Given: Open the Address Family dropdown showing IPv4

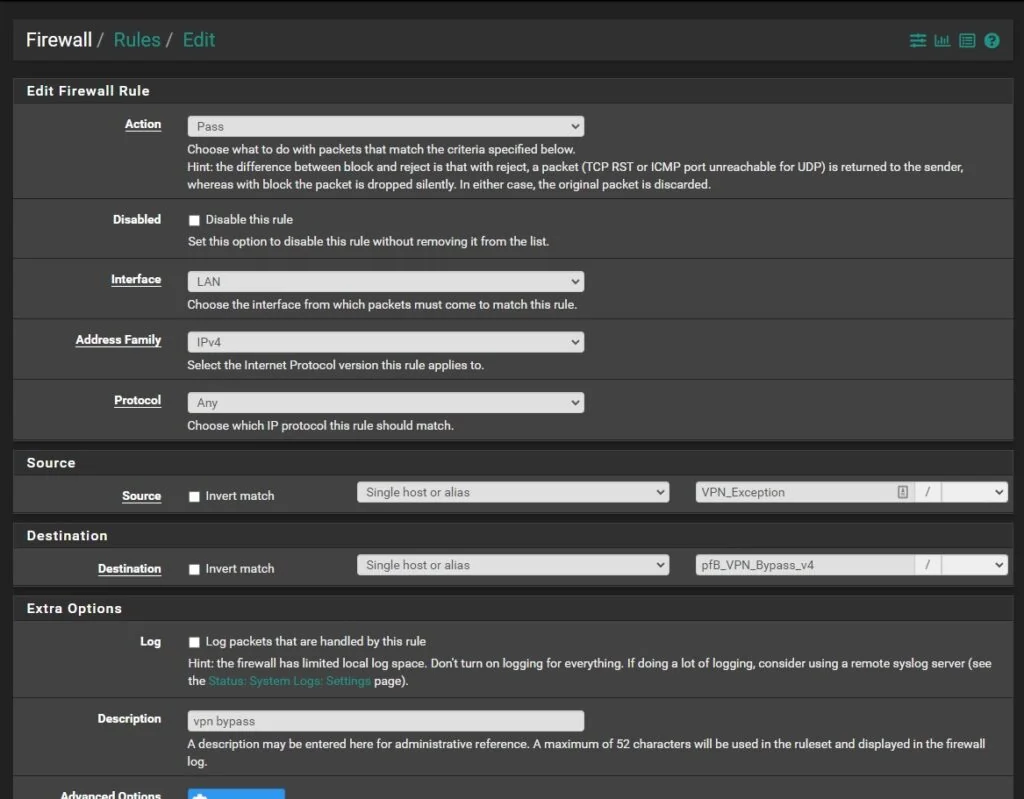Looking at the screenshot, I should click(385, 342).
